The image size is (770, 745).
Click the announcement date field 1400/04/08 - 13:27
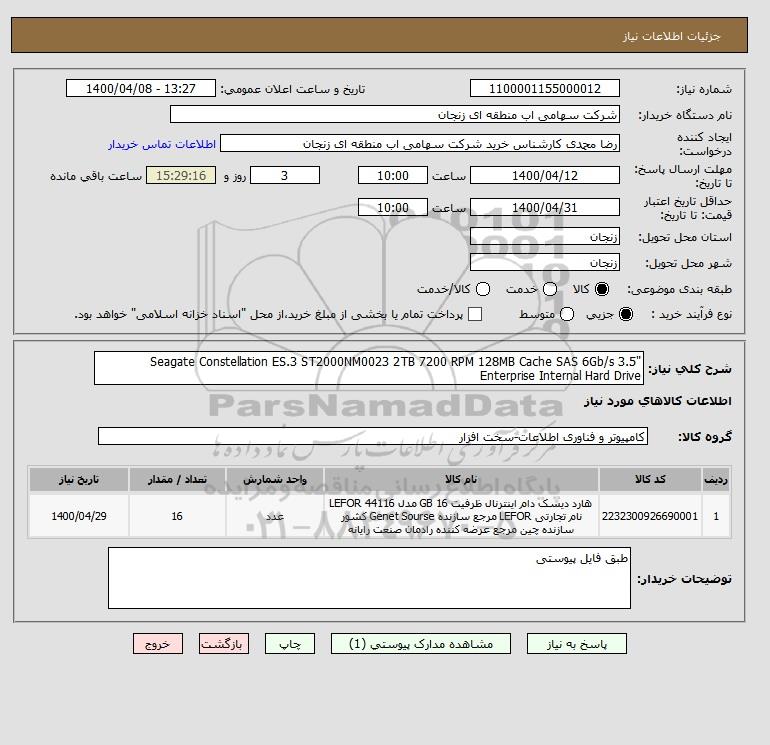[x=141, y=88]
